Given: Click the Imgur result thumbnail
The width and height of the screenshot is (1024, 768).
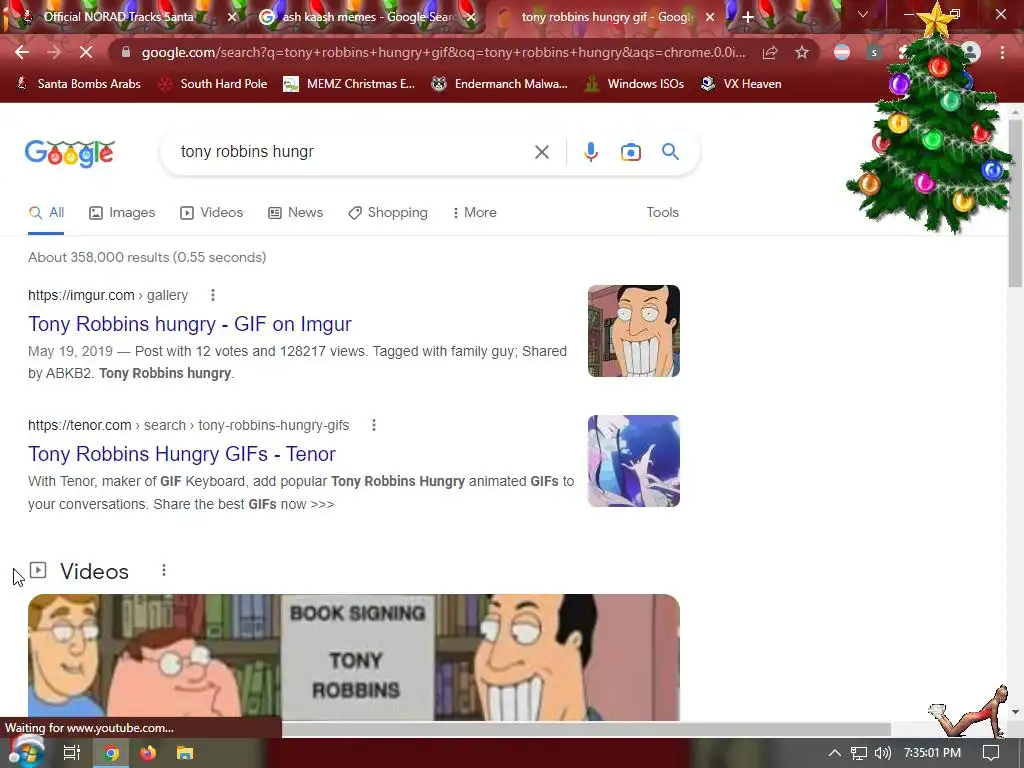Looking at the screenshot, I should point(633,331).
